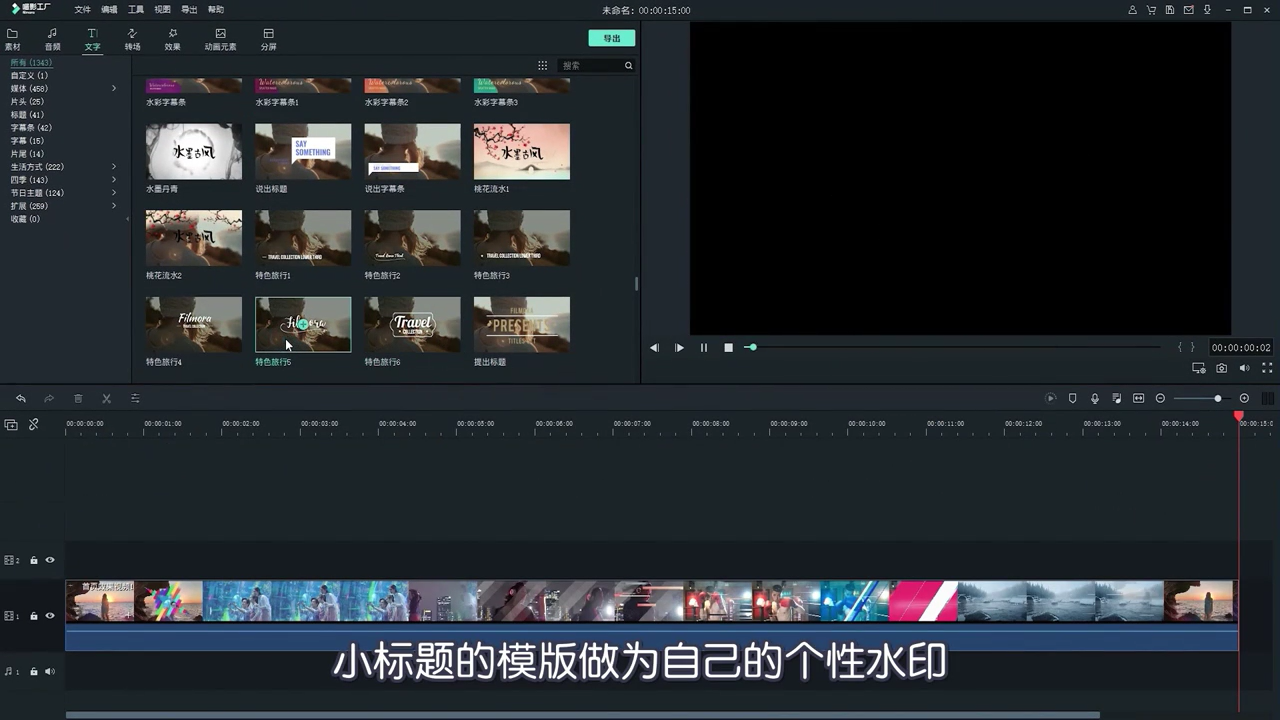Image resolution: width=1280 pixels, height=720 pixels.
Task: Record a voiceover with the microphone icon
Action: [x=1095, y=398]
